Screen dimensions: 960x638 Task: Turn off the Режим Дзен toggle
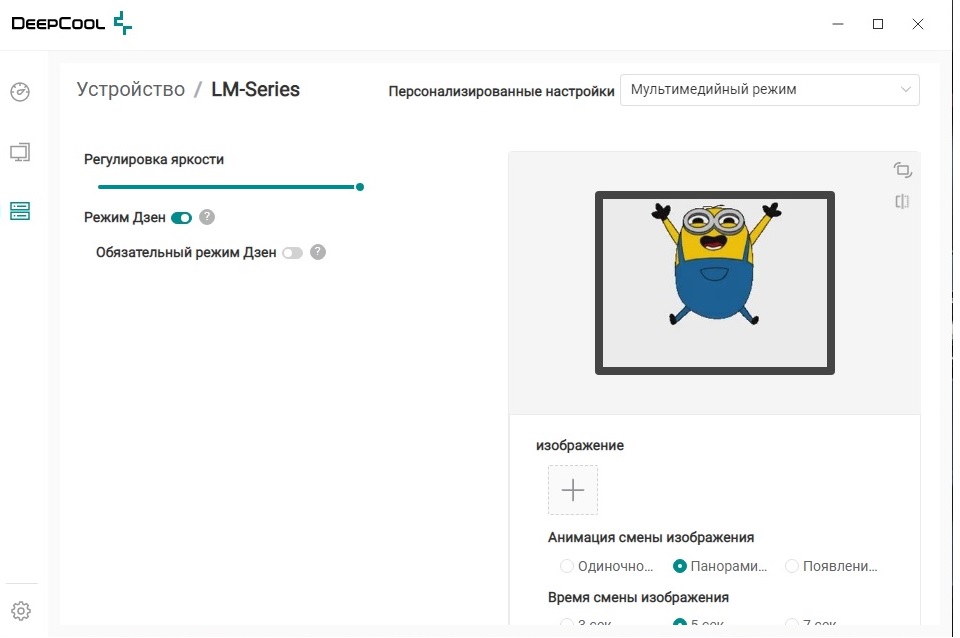tap(182, 218)
